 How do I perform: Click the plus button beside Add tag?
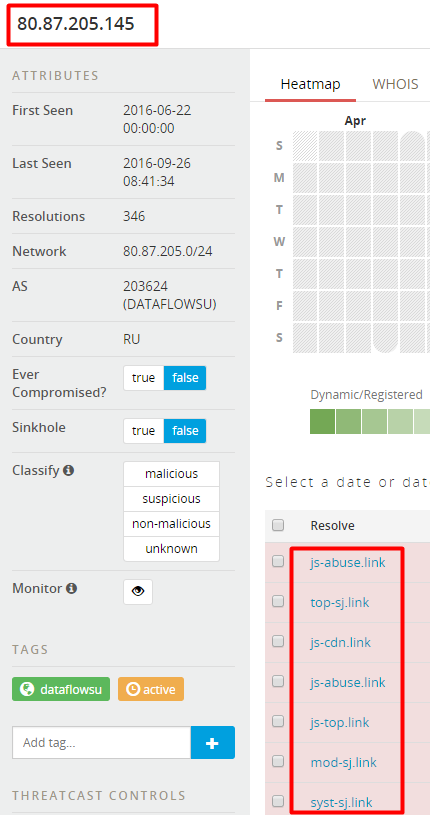point(213,743)
